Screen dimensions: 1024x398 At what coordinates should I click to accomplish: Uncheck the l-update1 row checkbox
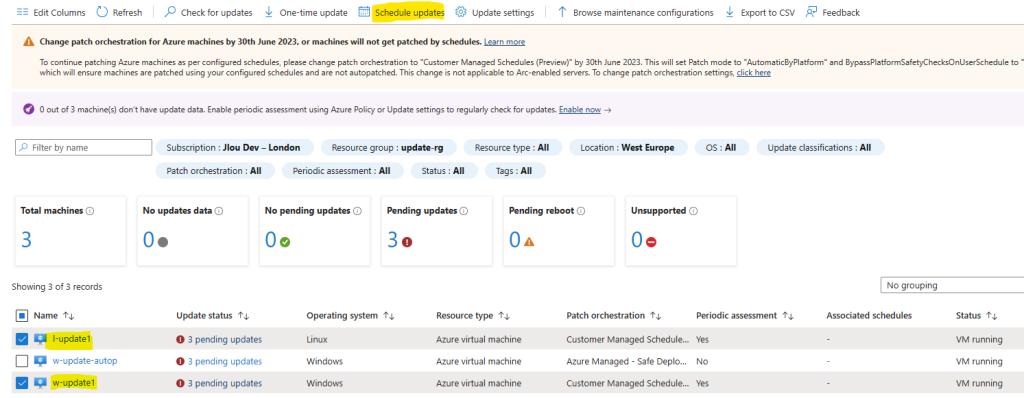(22, 339)
